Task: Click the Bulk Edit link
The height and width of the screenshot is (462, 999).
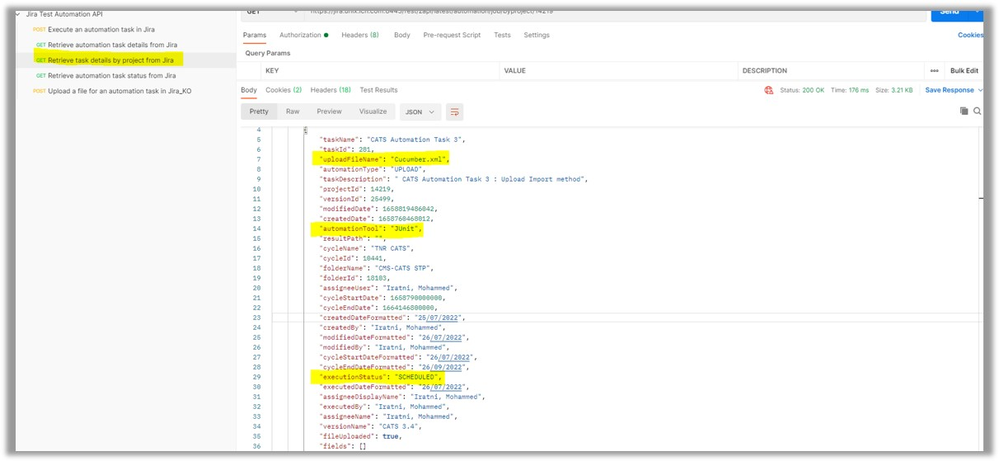Action: coord(964,71)
